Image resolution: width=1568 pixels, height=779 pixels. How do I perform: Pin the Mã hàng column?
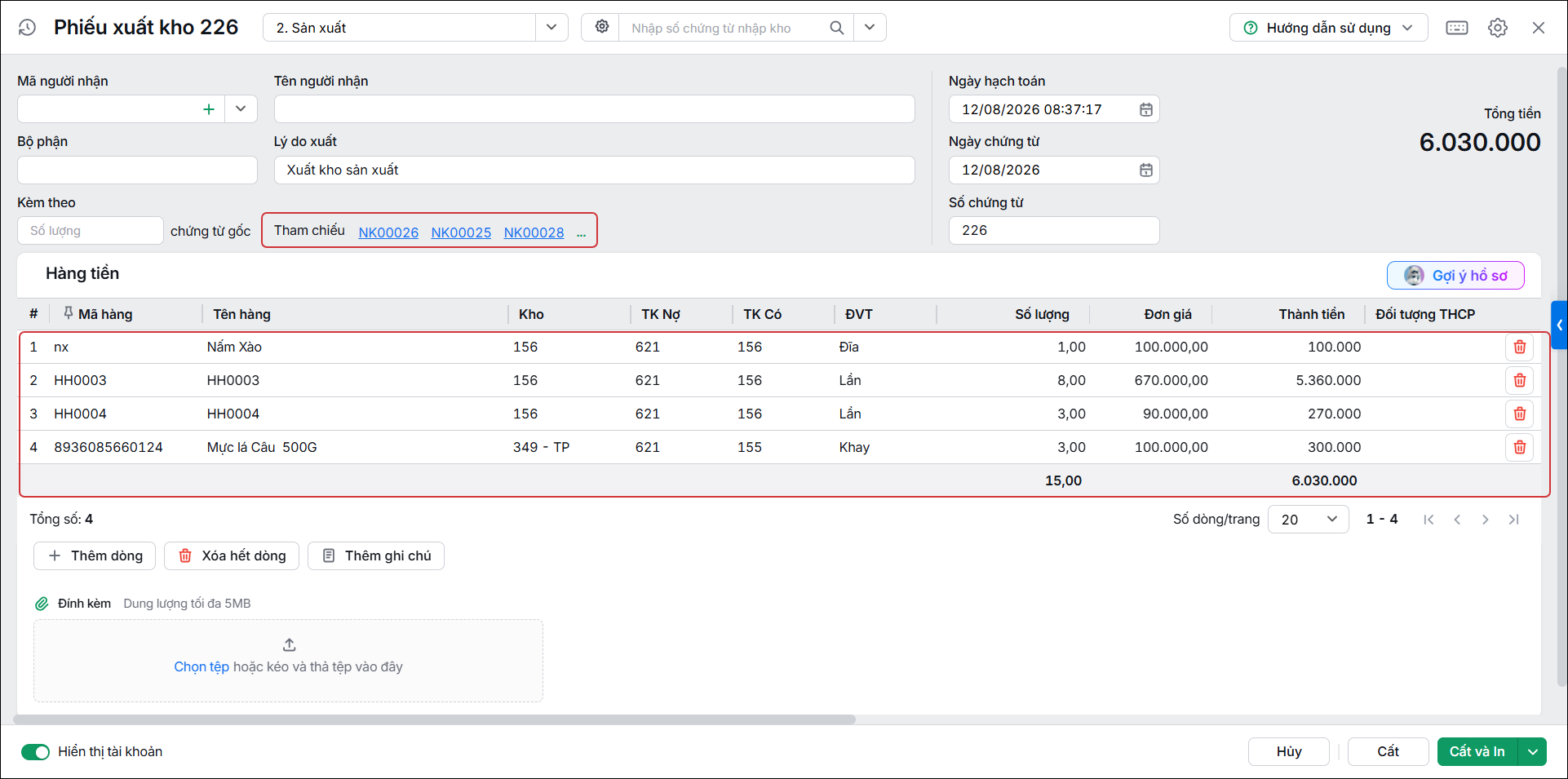(68, 313)
